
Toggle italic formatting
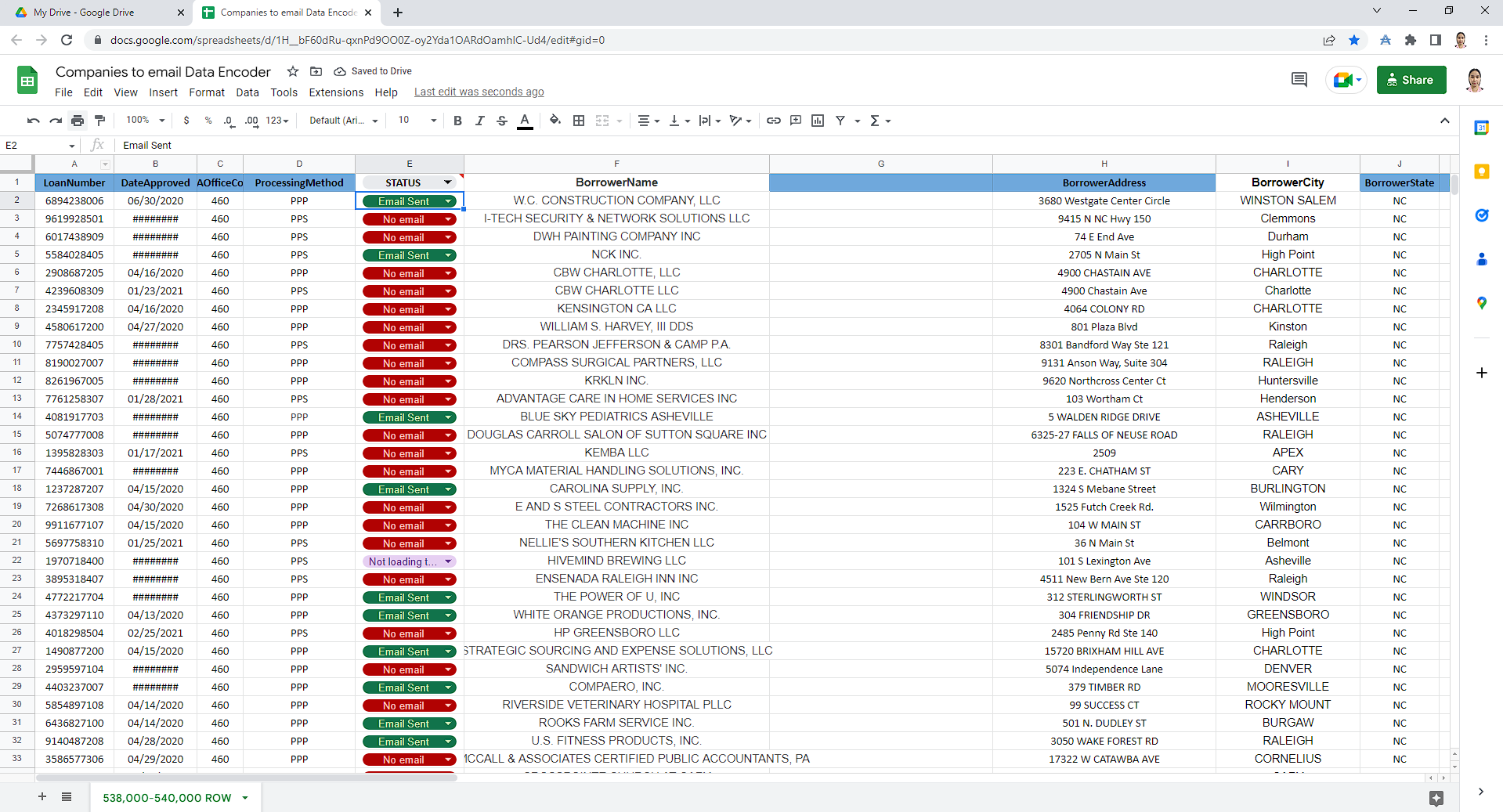(480, 121)
